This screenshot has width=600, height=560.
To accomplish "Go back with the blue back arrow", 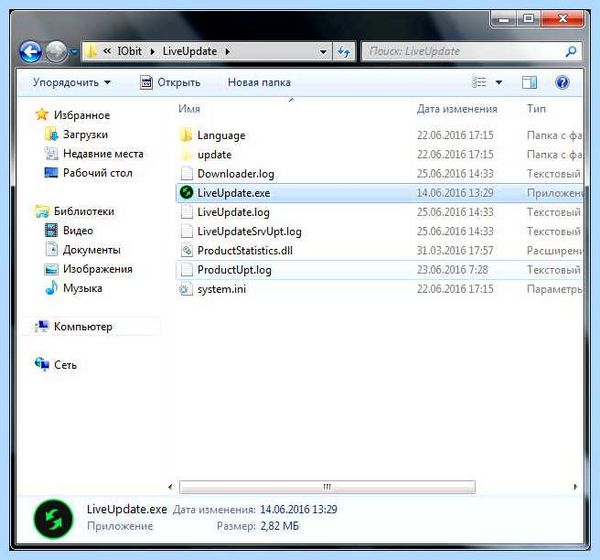I will coord(30,52).
